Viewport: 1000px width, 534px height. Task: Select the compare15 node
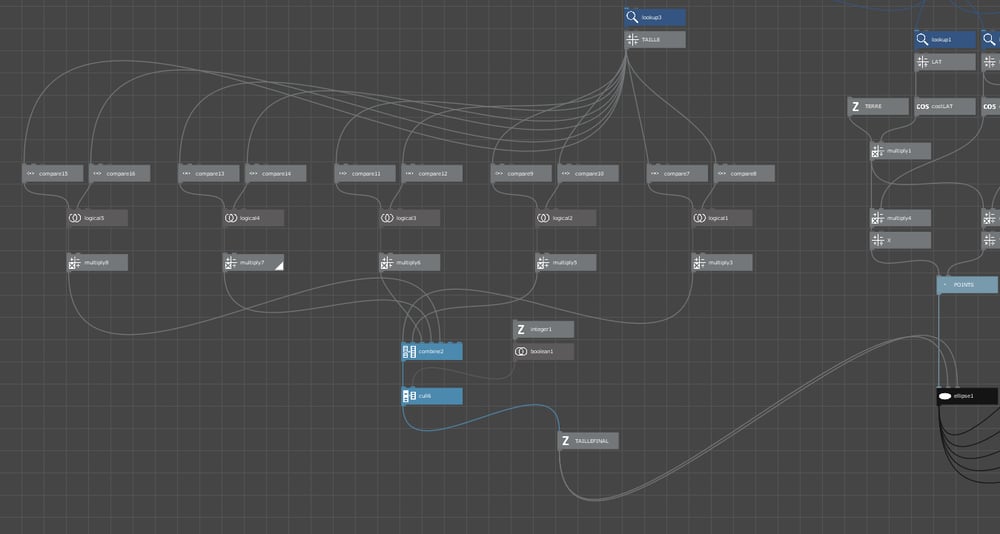[x=53, y=174]
